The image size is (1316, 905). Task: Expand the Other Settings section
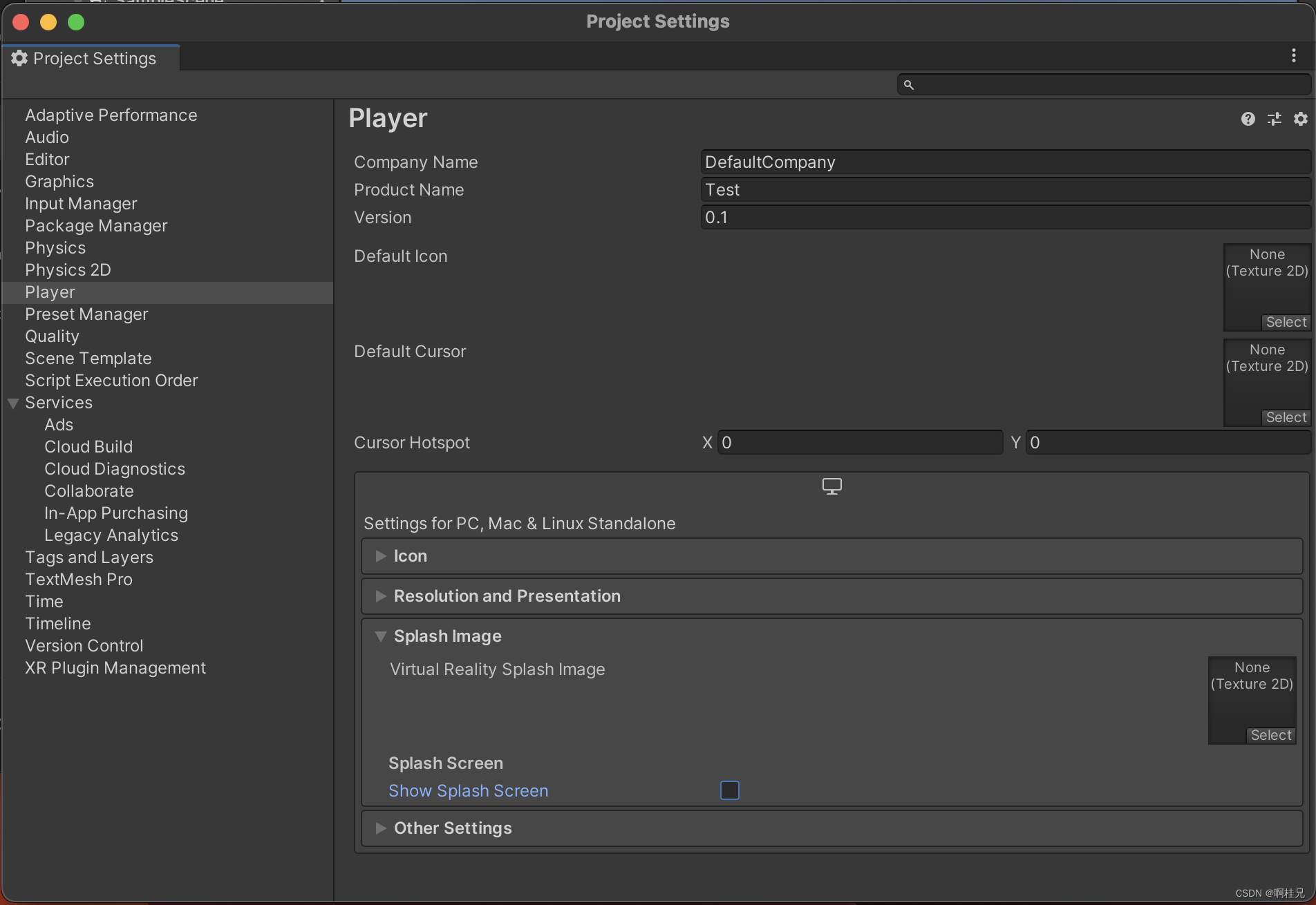click(x=381, y=828)
